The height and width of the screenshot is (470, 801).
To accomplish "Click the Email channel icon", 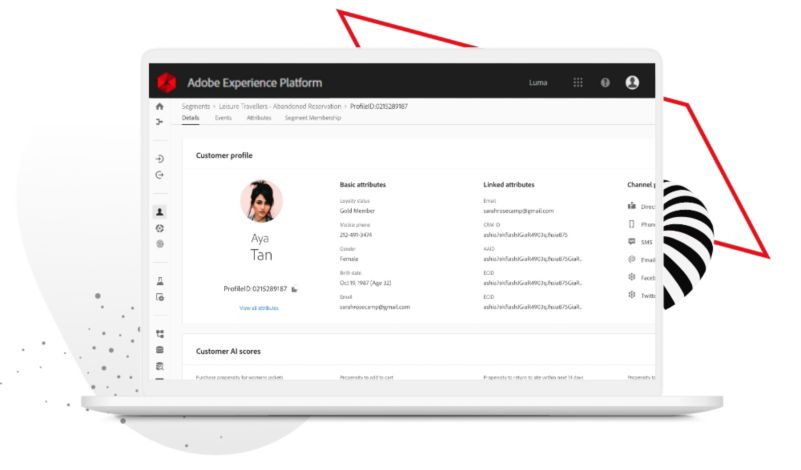I will [x=631, y=260].
